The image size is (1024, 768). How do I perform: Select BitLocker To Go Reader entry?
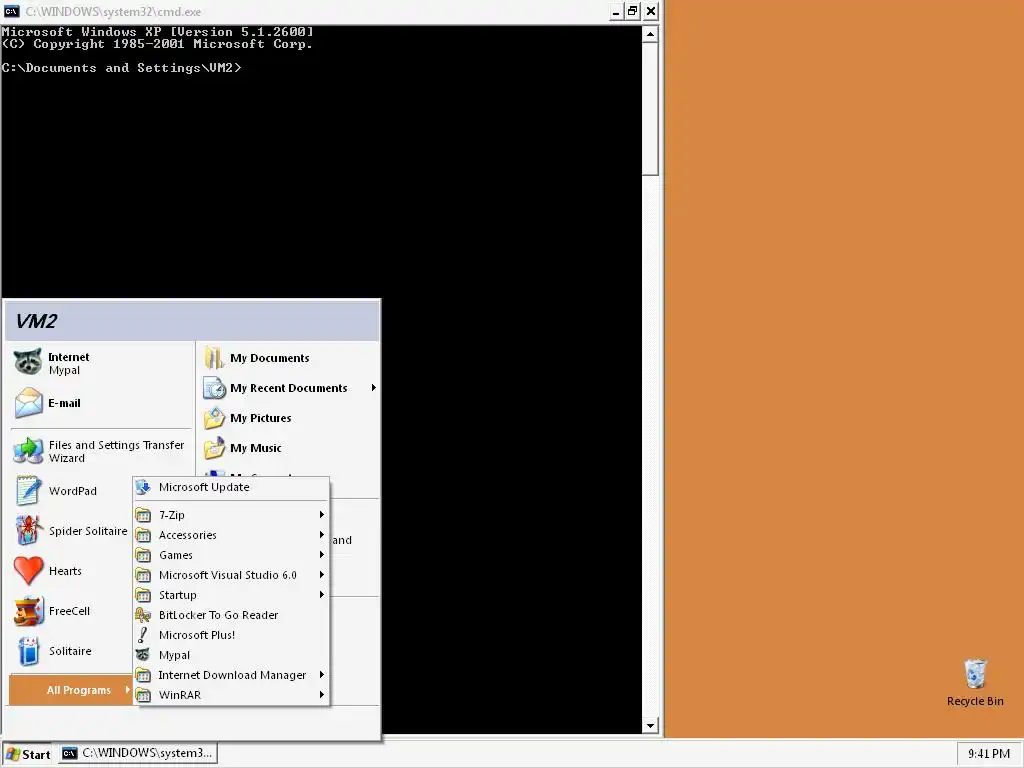(x=232, y=615)
